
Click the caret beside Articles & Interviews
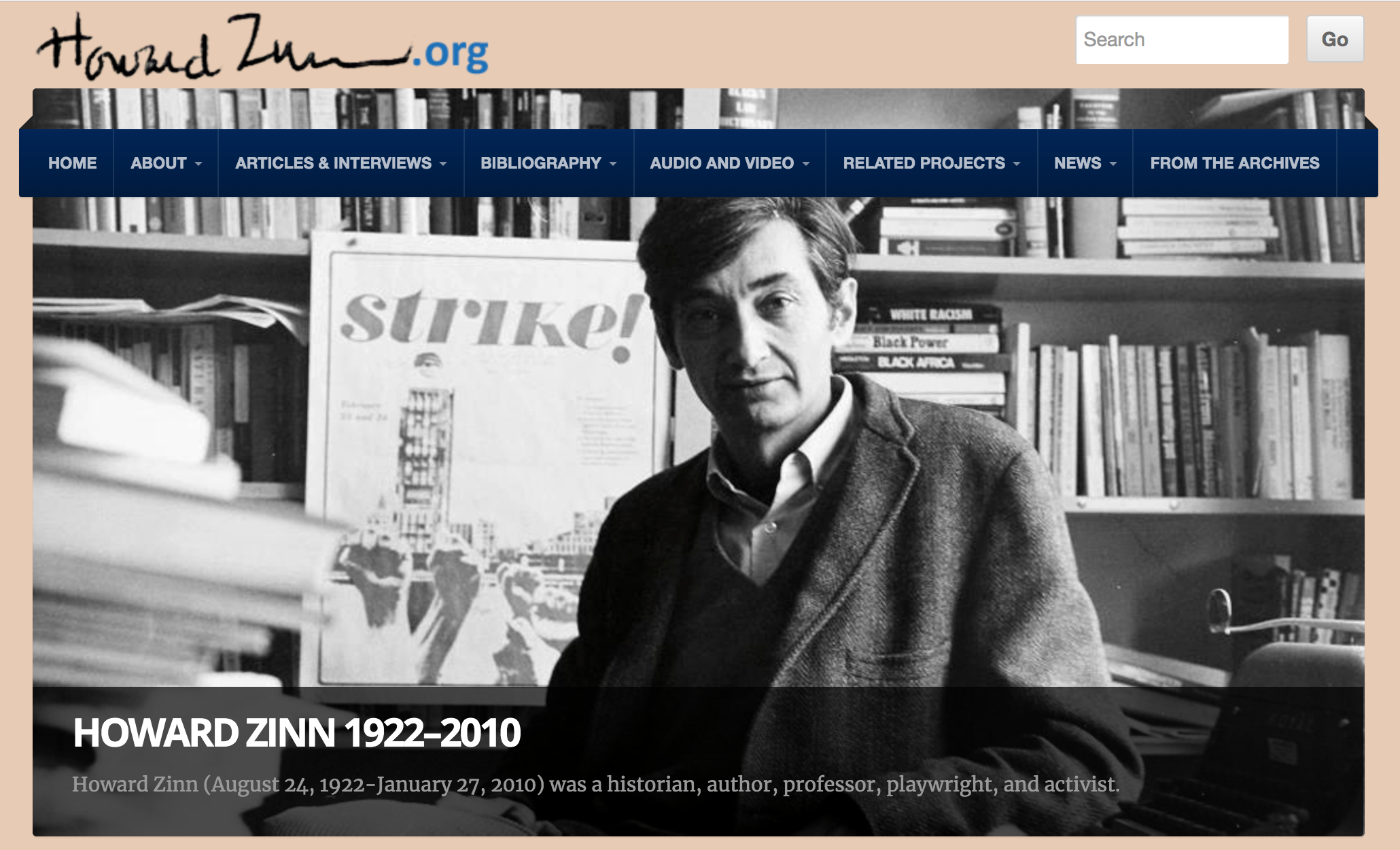(443, 164)
